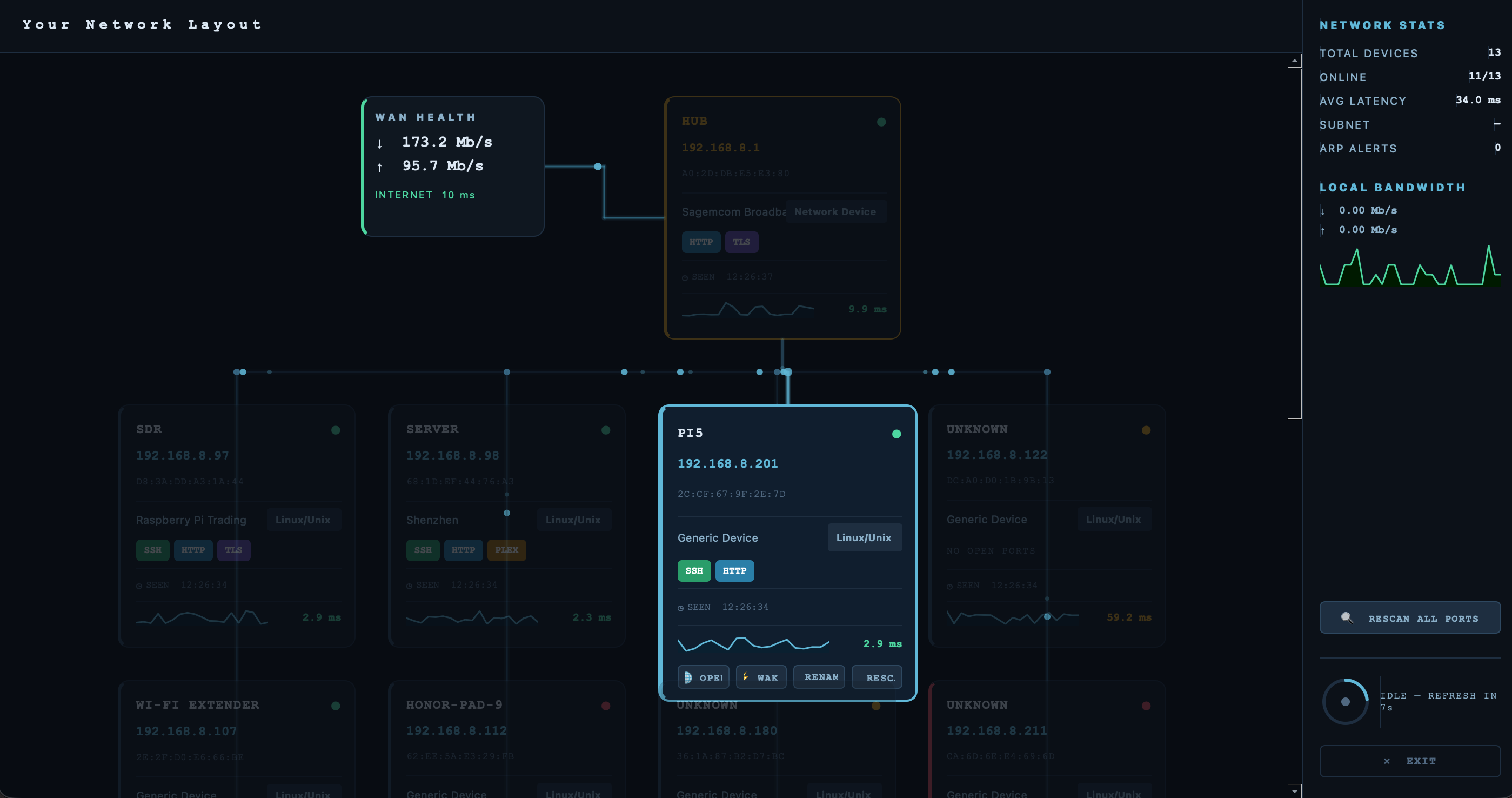Click the Linux/Unix tag on PI5

click(x=864, y=538)
